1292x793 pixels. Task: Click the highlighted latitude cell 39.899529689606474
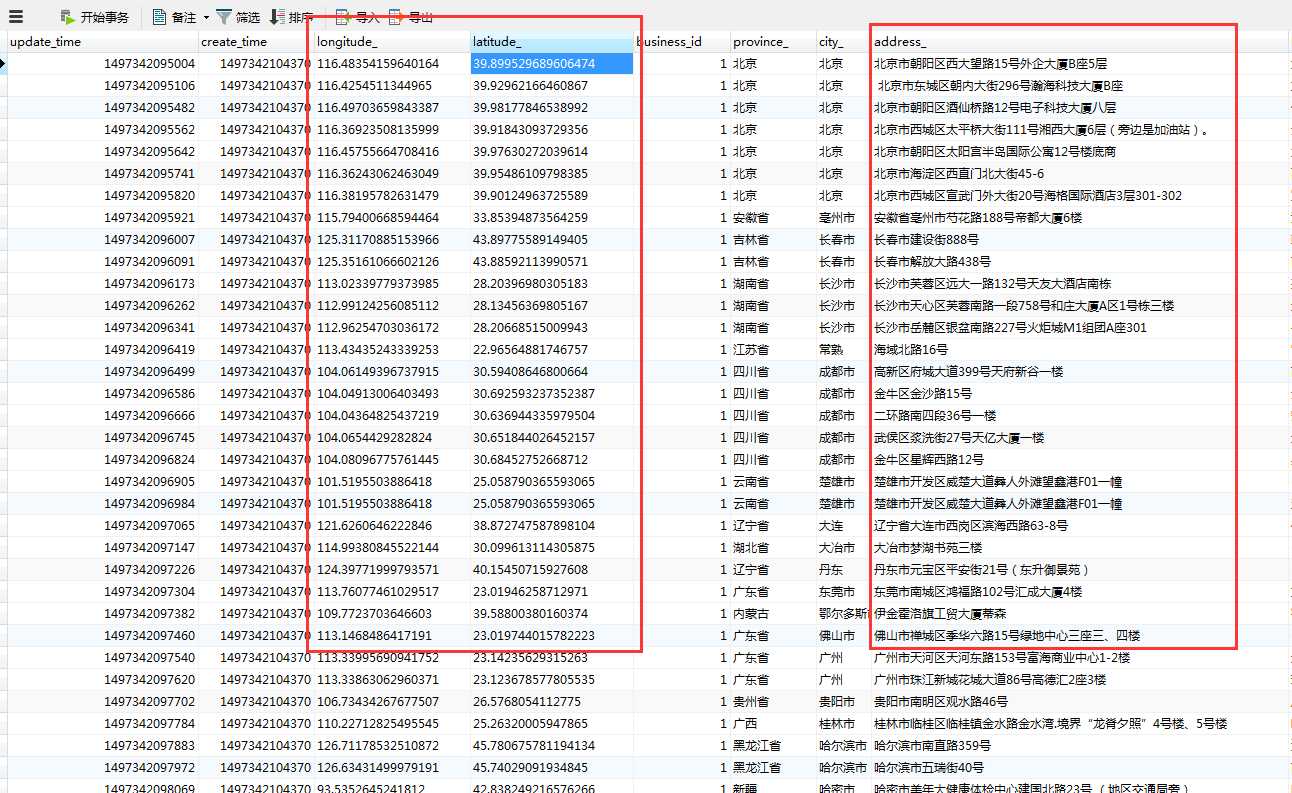point(551,63)
